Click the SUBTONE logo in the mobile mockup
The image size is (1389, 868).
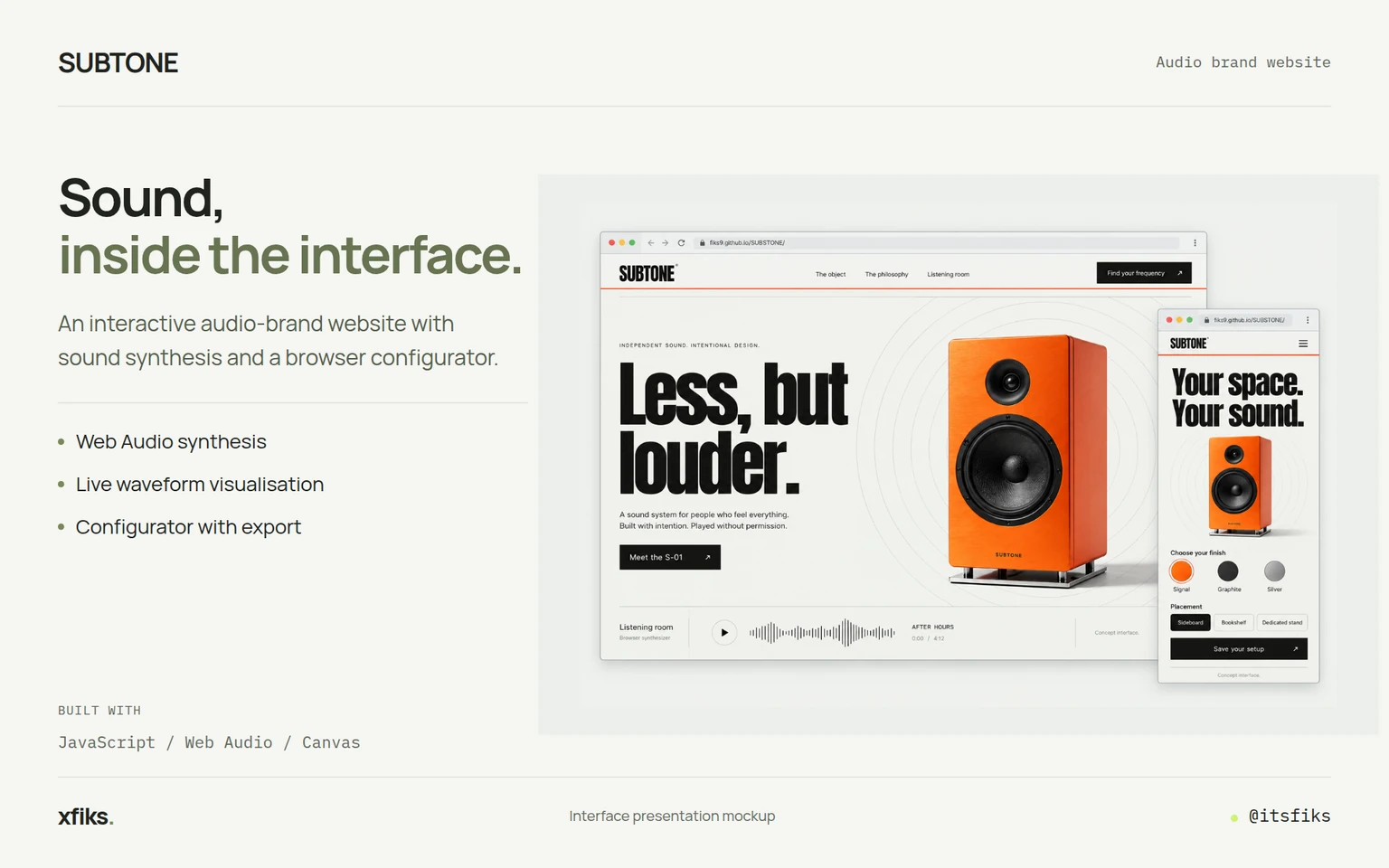(x=1188, y=344)
